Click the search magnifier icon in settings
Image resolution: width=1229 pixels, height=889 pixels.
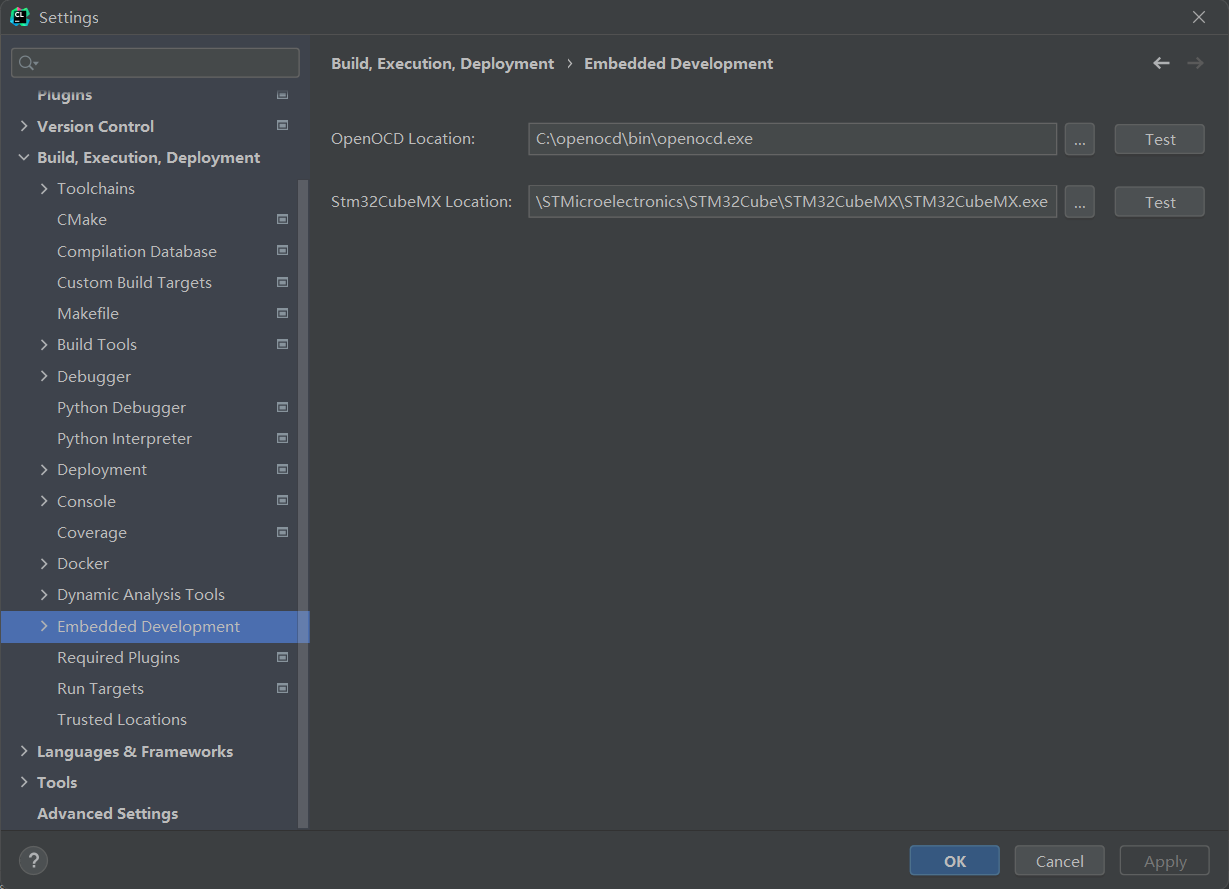[x=27, y=63]
